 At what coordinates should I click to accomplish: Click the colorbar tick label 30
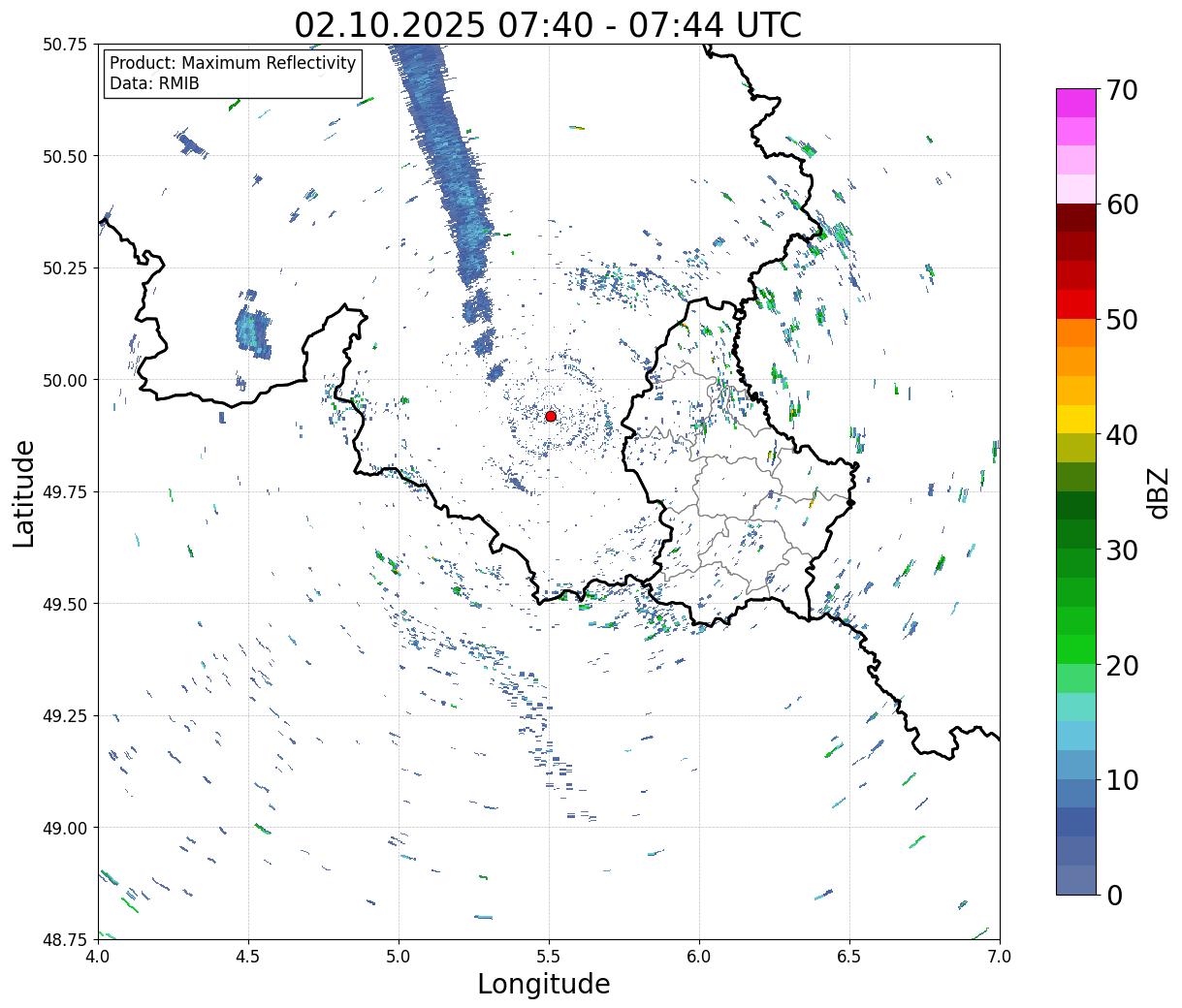coord(1122,551)
